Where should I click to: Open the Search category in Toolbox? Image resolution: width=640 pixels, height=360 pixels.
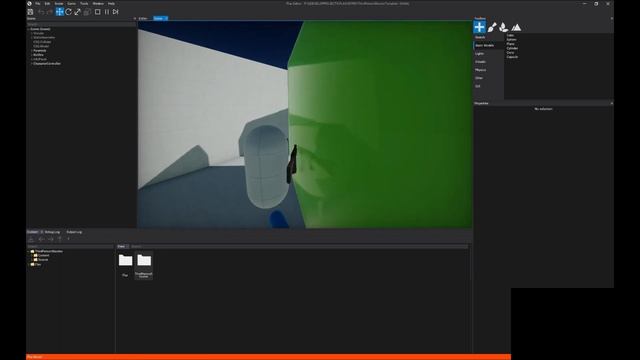(x=489, y=37)
